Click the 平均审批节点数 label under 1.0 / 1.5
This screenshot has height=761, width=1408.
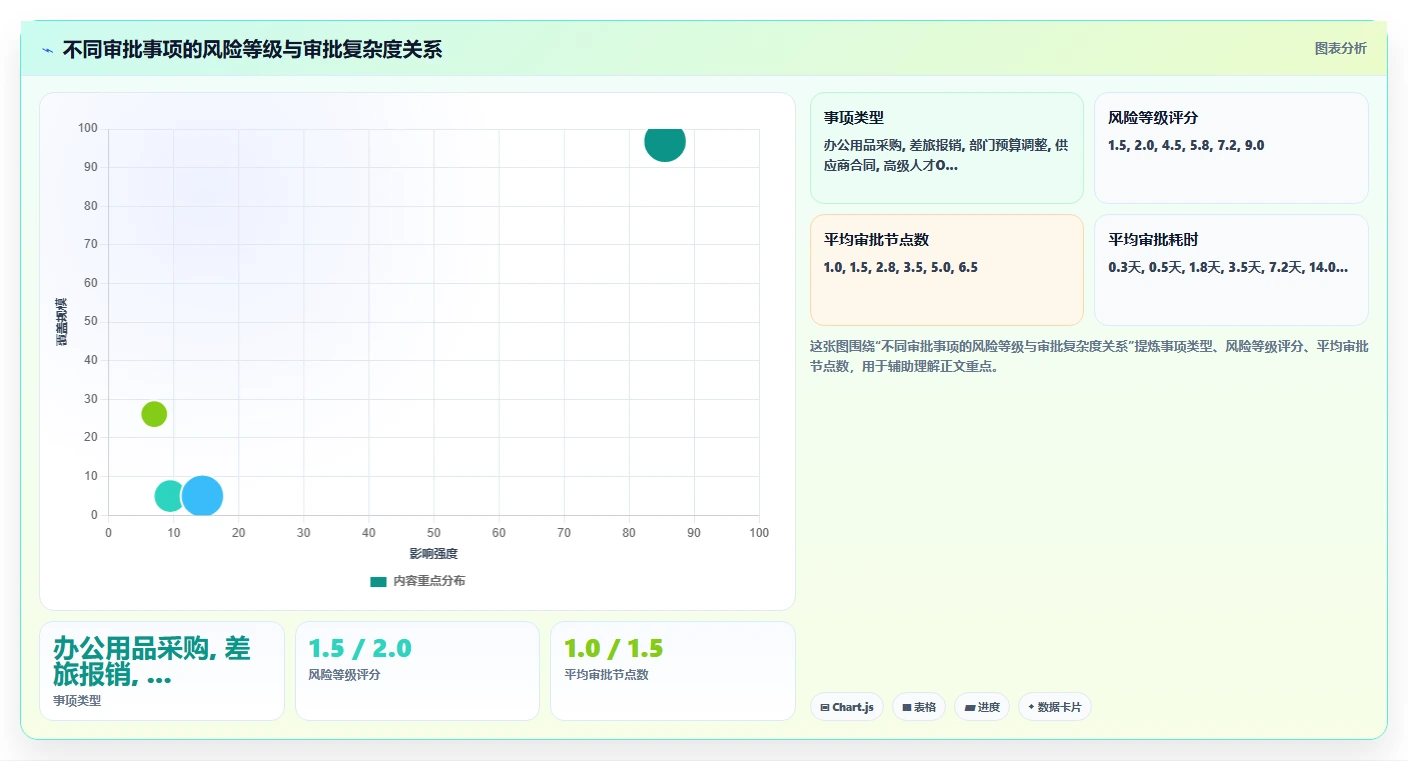click(x=606, y=675)
